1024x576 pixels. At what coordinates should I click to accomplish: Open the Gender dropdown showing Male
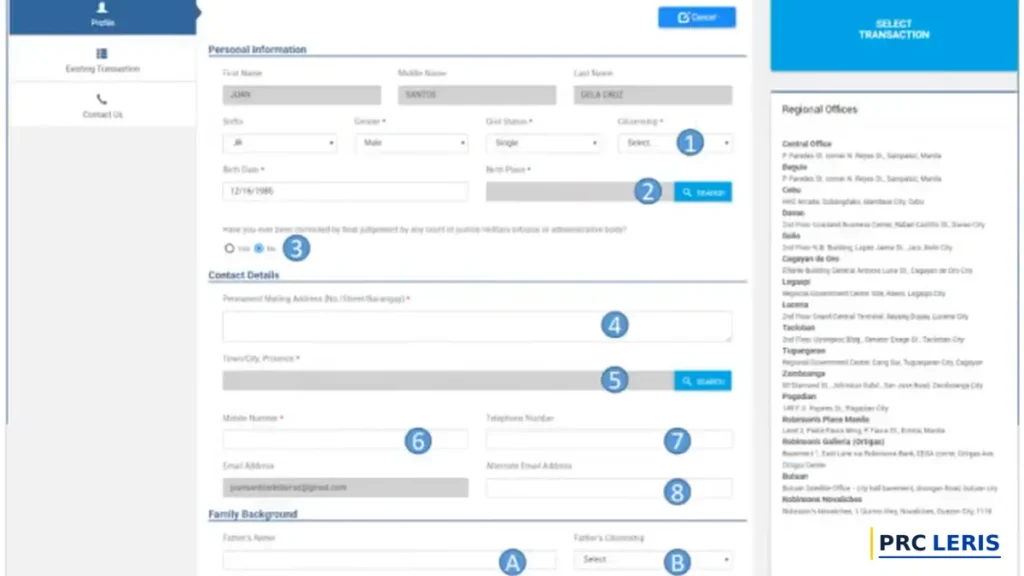[x=412, y=143]
